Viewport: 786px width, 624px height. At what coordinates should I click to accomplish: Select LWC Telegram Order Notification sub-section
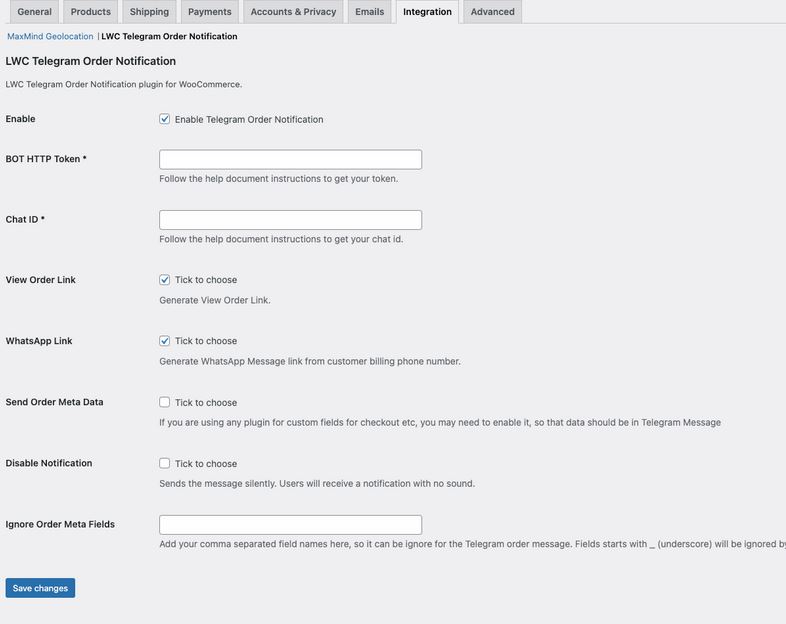(169, 36)
